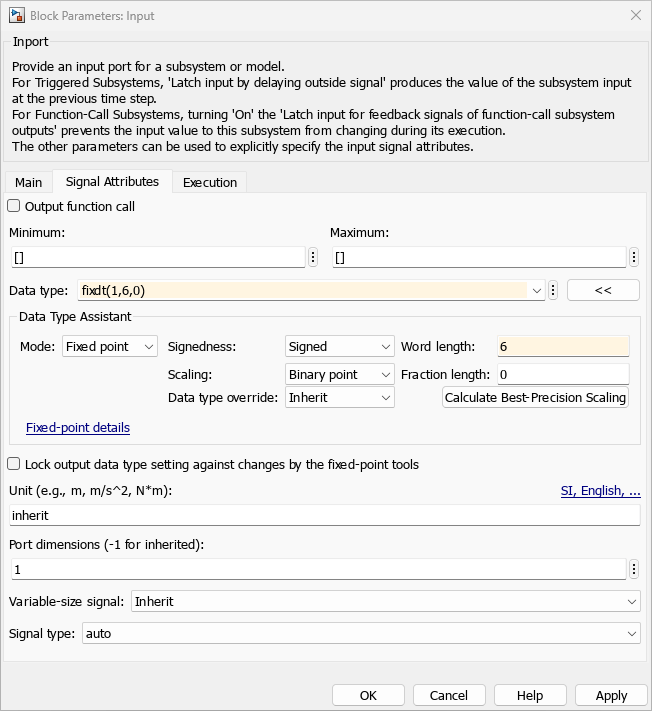This screenshot has height=711, width=652.
Task: Open the Mode dropdown showing Fixed point
Action: (110, 347)
